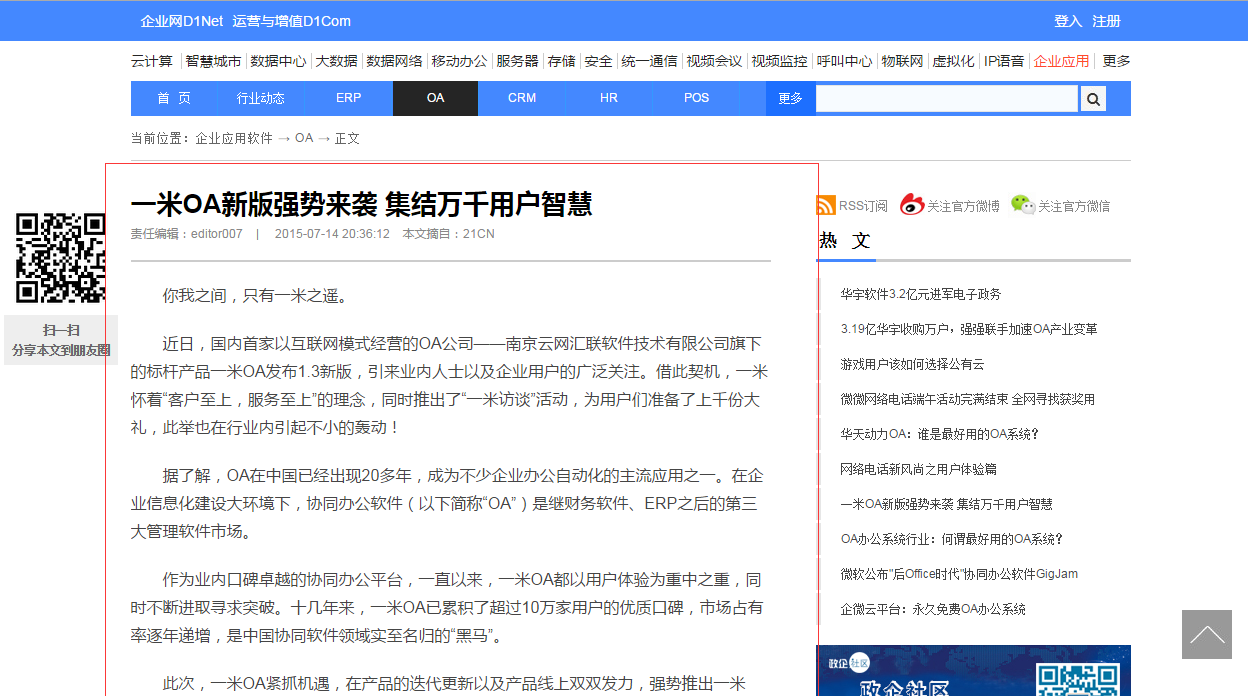Viewport: 1248px width, 696px height.
Task: Click the RSS订阅 orange feed icon
Action: 826,205
